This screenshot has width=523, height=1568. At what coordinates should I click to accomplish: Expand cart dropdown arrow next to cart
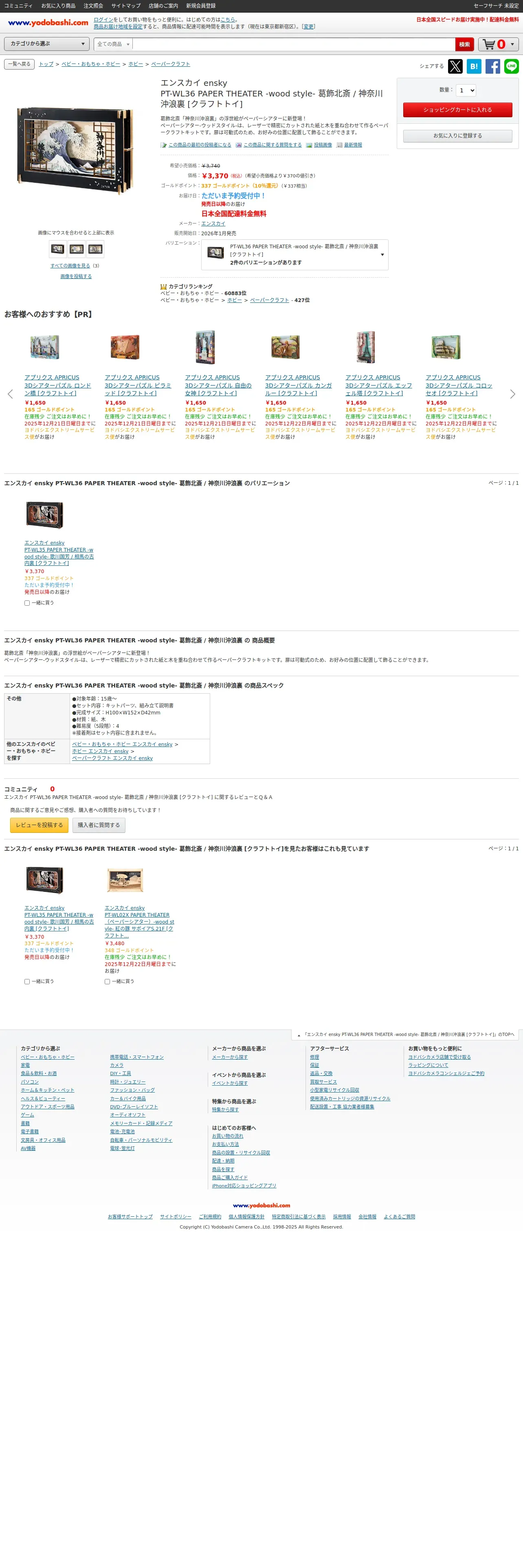tap(512, 44)
